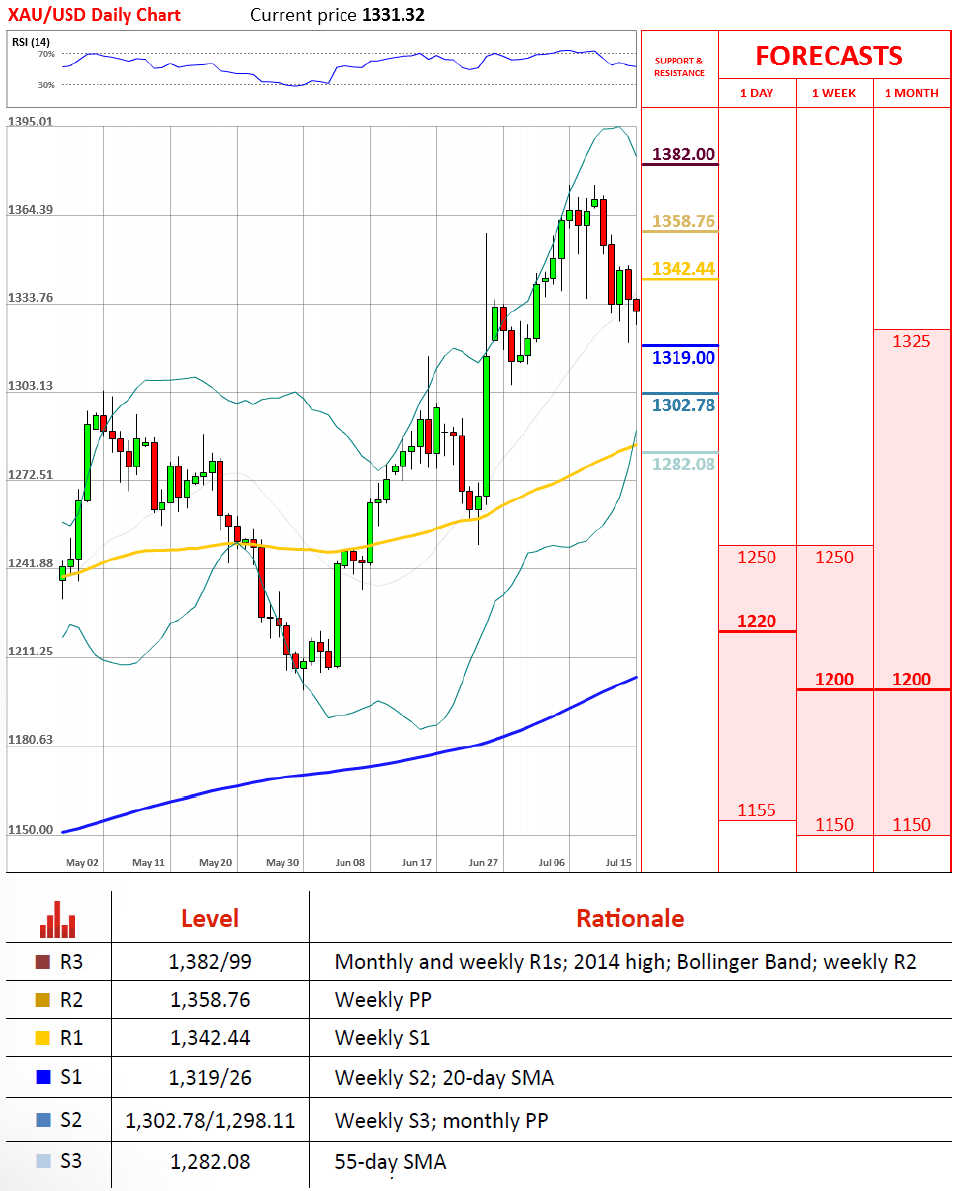Click the Jun 27 date axis label
Image resolution: width=964 pixels, height=1191 pixels.
pyautogui.click(x=483, y=862)
